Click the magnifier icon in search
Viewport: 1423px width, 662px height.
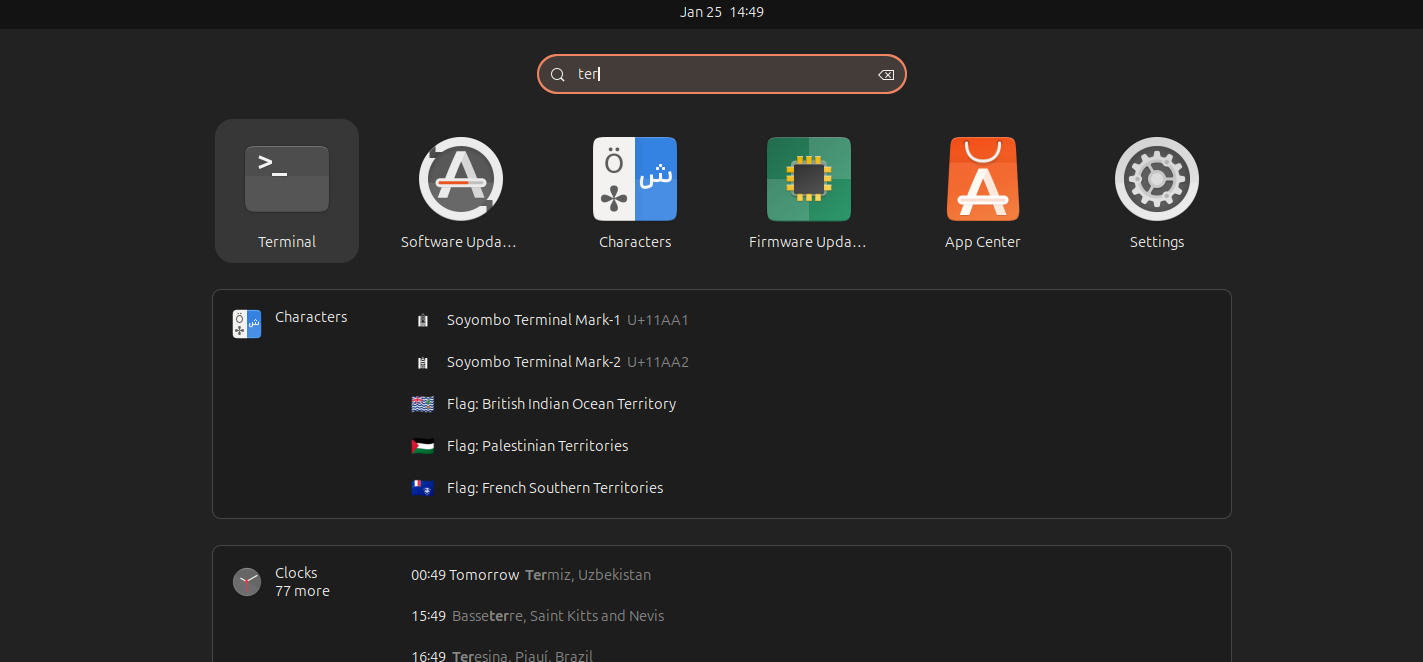coord(558,75)
